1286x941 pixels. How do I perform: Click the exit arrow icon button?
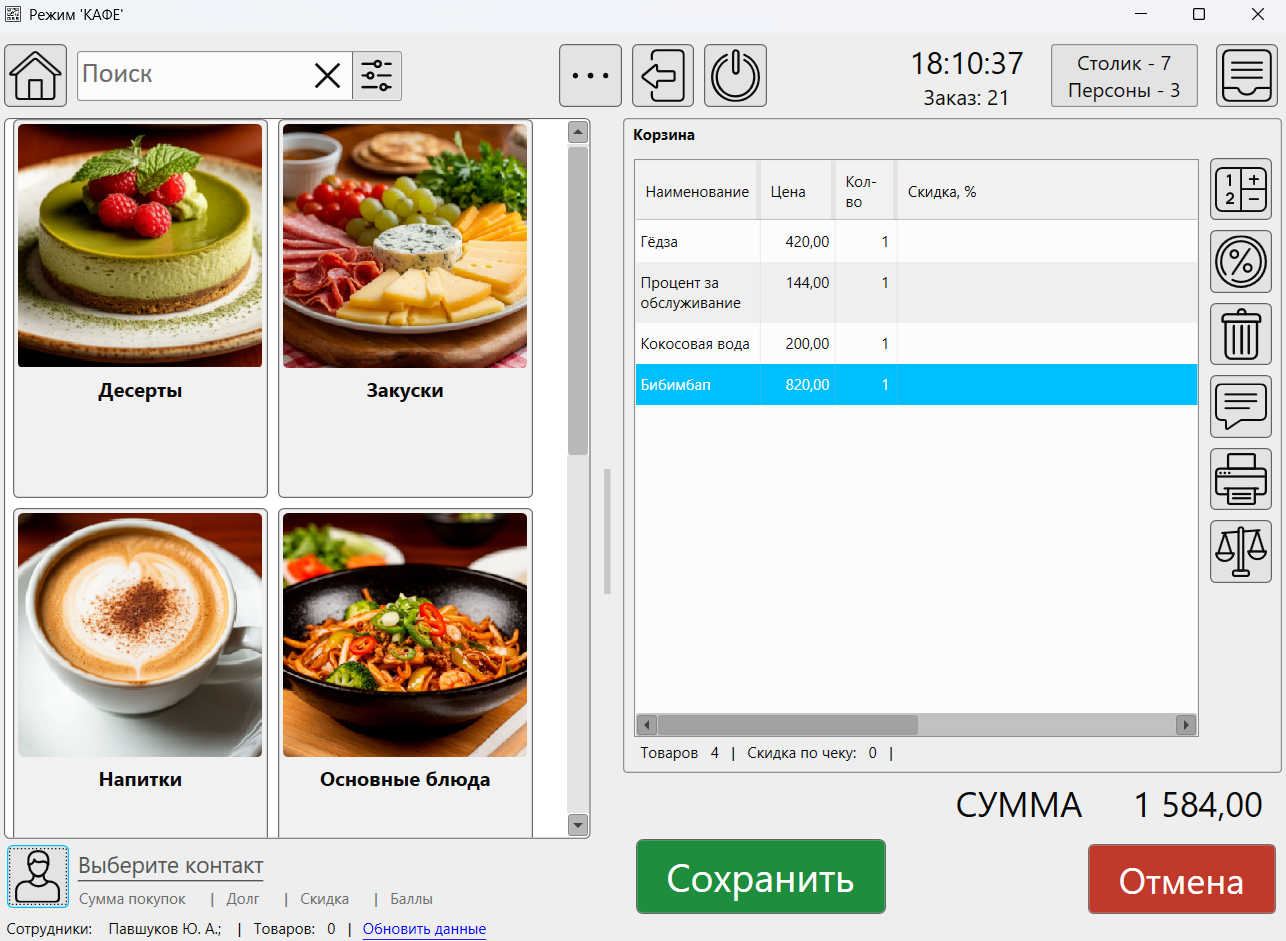(663, 76)
